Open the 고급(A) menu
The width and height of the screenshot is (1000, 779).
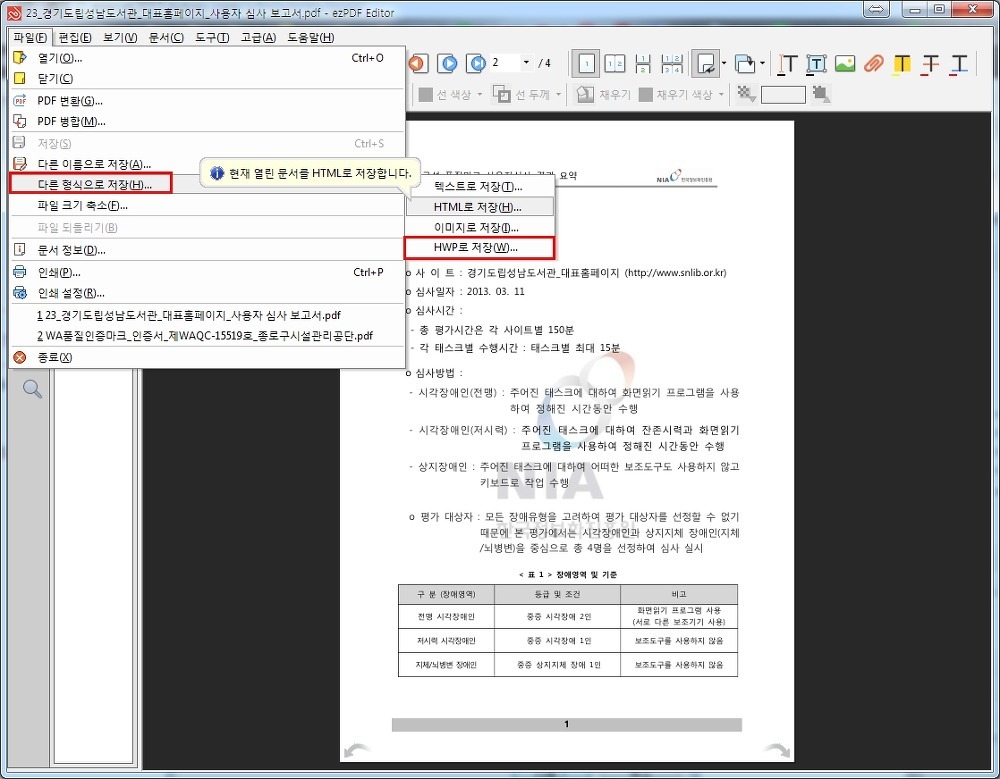pos(258,38)
